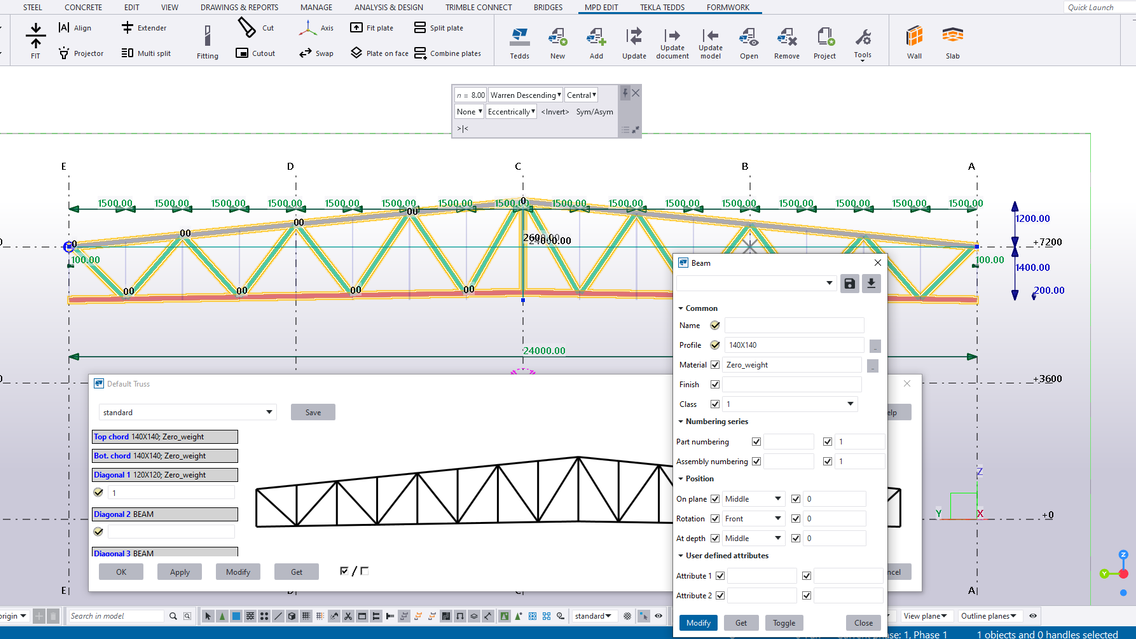Screen dimensions: 1136x639
Task: Click the Beam dialog load (download) icon
Action: [x=871, y=283]
